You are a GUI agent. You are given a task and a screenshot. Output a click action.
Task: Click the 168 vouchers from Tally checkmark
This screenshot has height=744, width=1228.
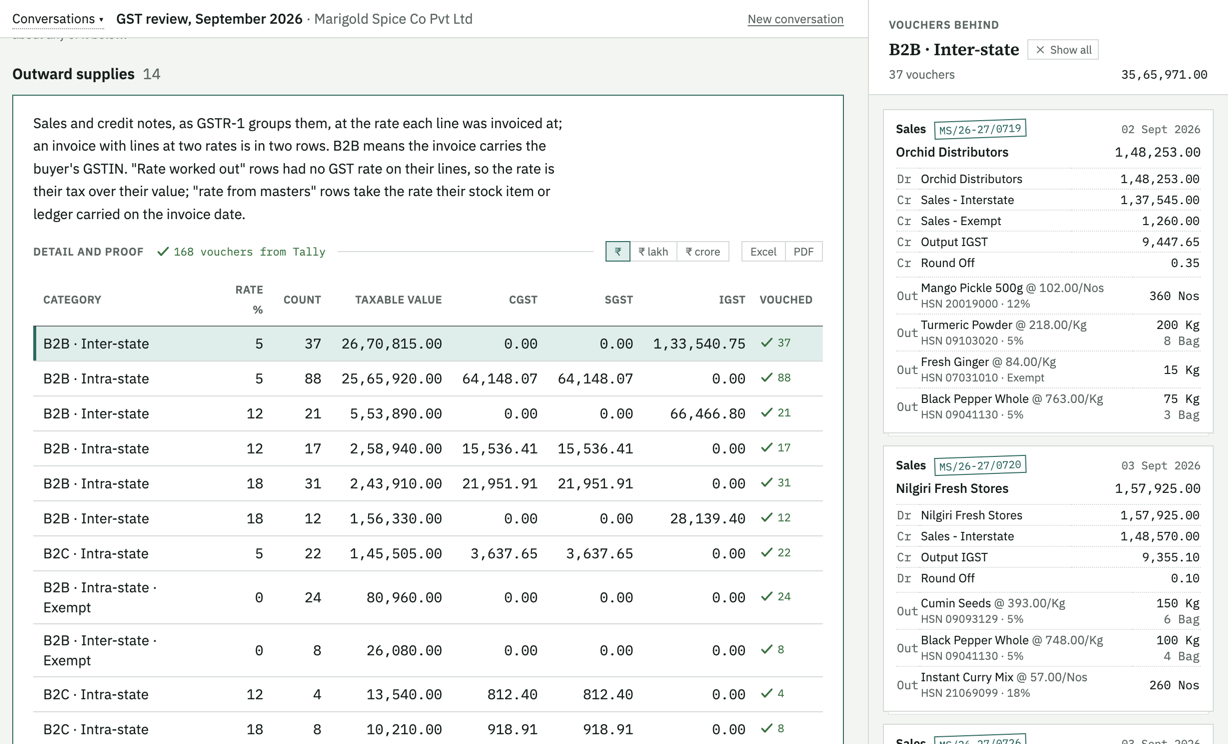click(x=241, y=252)
